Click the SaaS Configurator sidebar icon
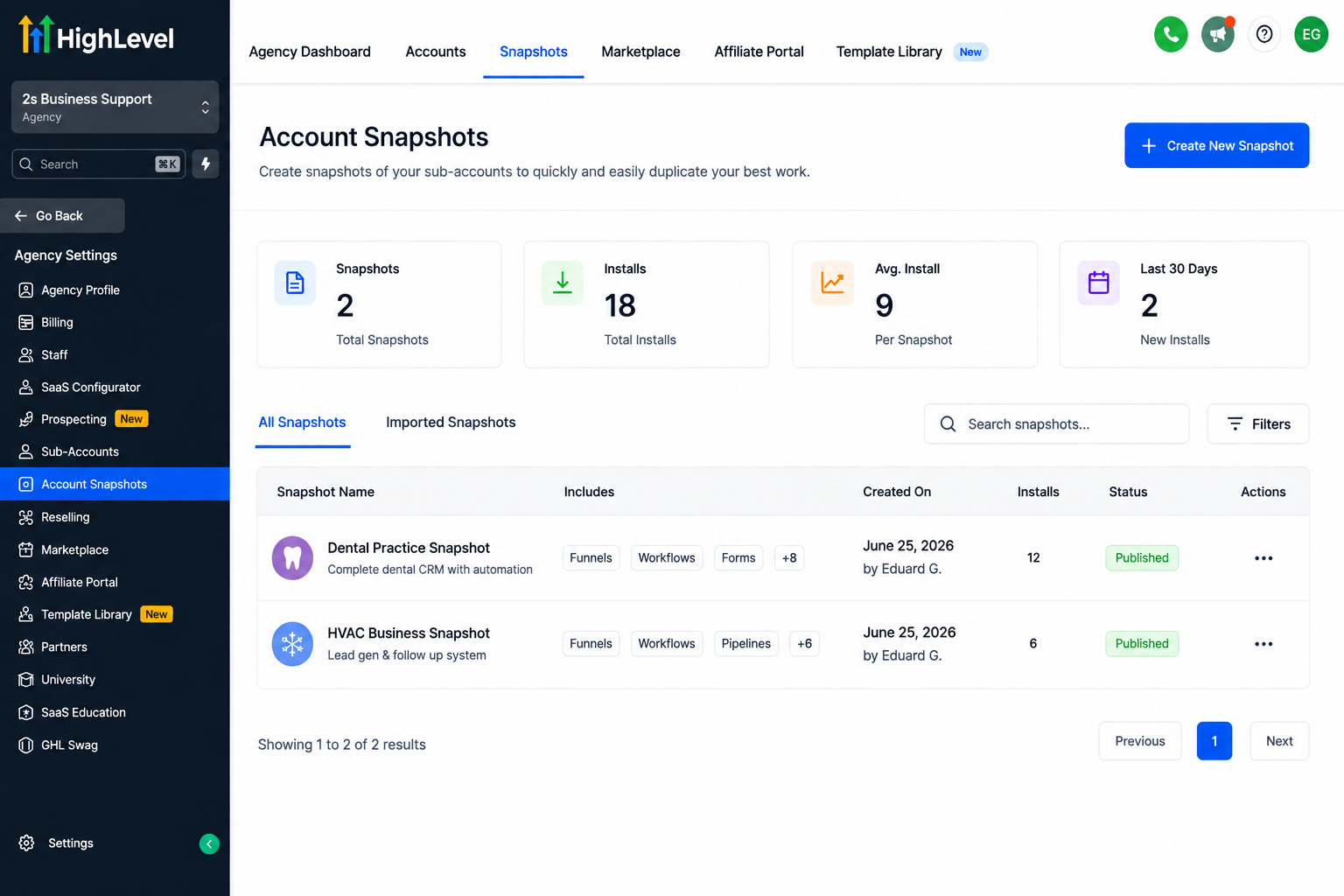The width and height of the screenshot is (1344, 896). coord(26,387)
